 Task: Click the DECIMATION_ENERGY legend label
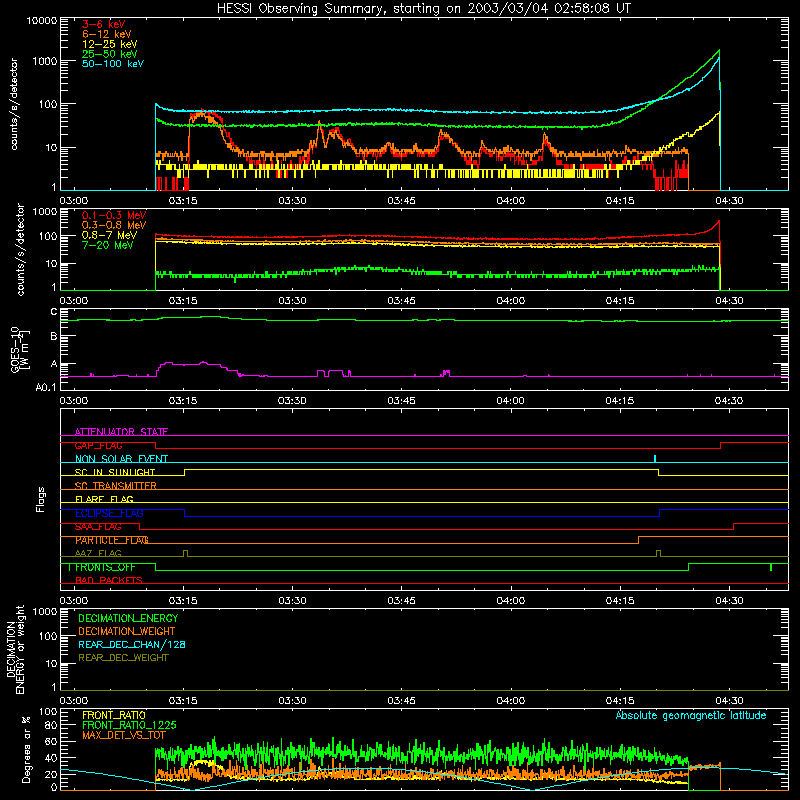click(x=128, y=618)
